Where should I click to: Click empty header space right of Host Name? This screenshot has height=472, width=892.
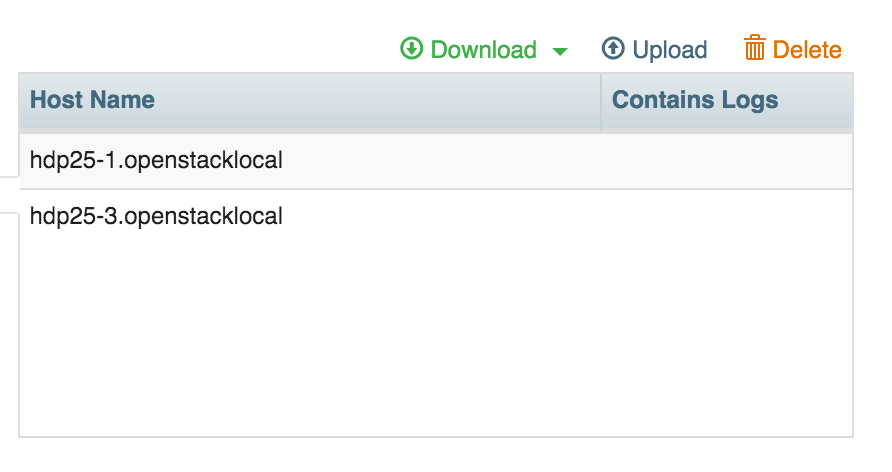coord(380,100)
